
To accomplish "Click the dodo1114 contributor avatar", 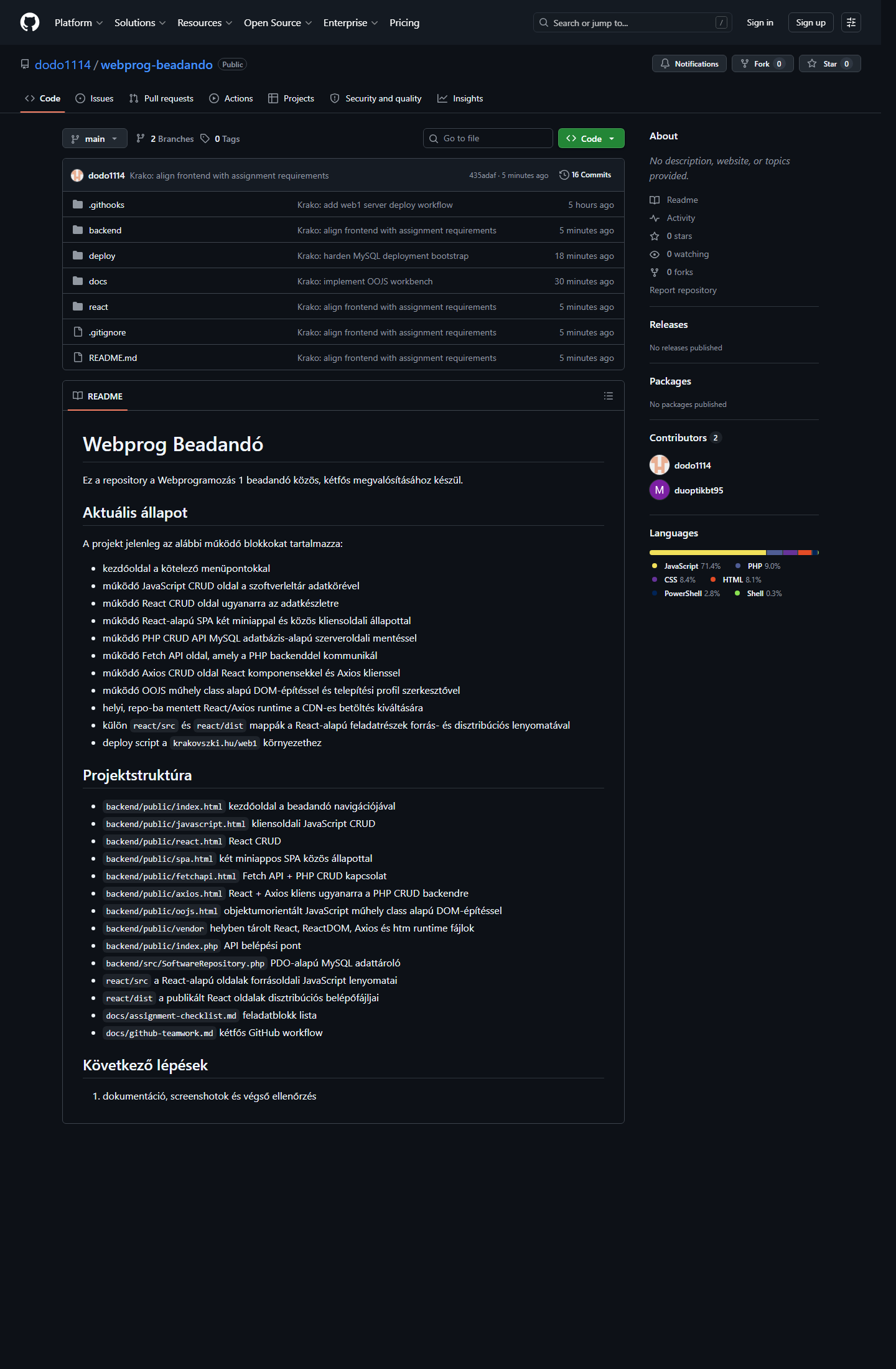I will [x=659, y=465].
